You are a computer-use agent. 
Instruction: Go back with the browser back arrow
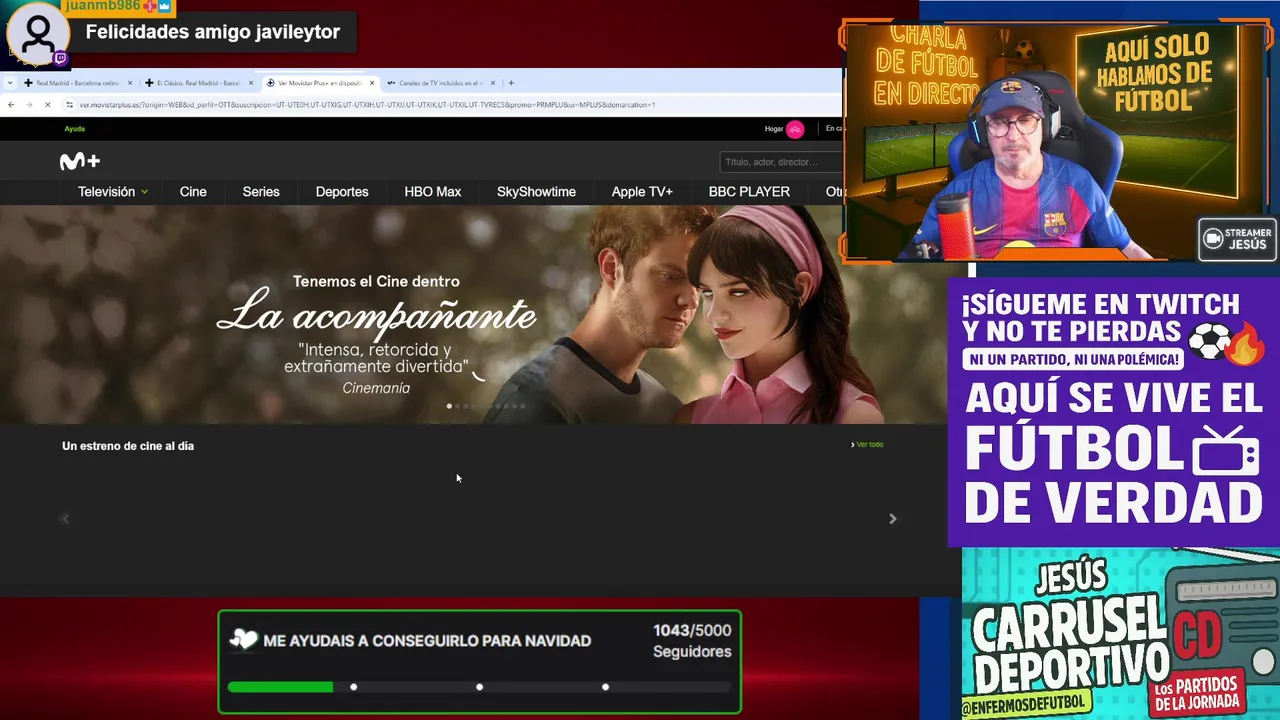11,105
